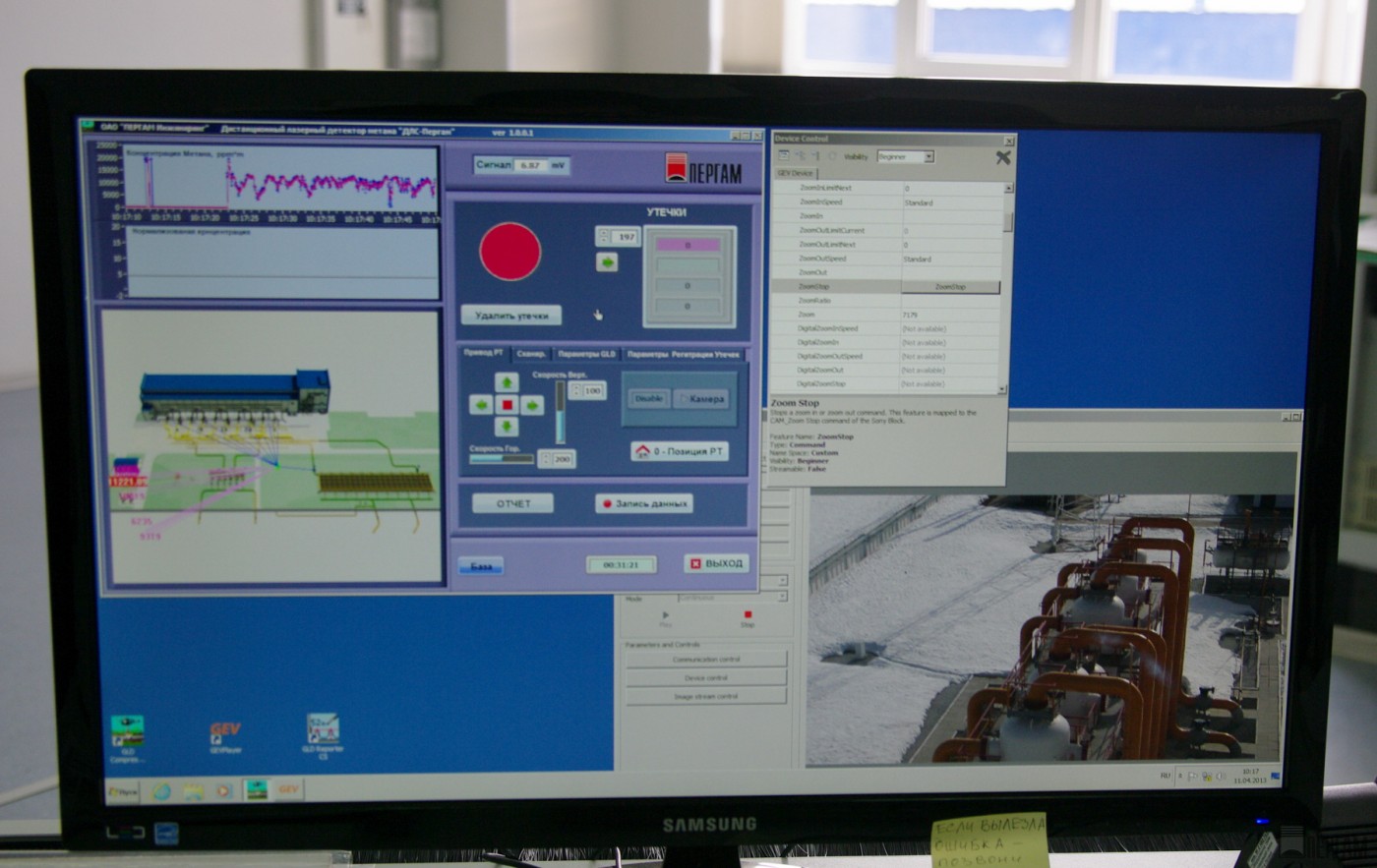Viewport: 1377px width, 868px height.
Task: Click the upper stepper arrow of the 197 leak value
Action: (603, 233)
